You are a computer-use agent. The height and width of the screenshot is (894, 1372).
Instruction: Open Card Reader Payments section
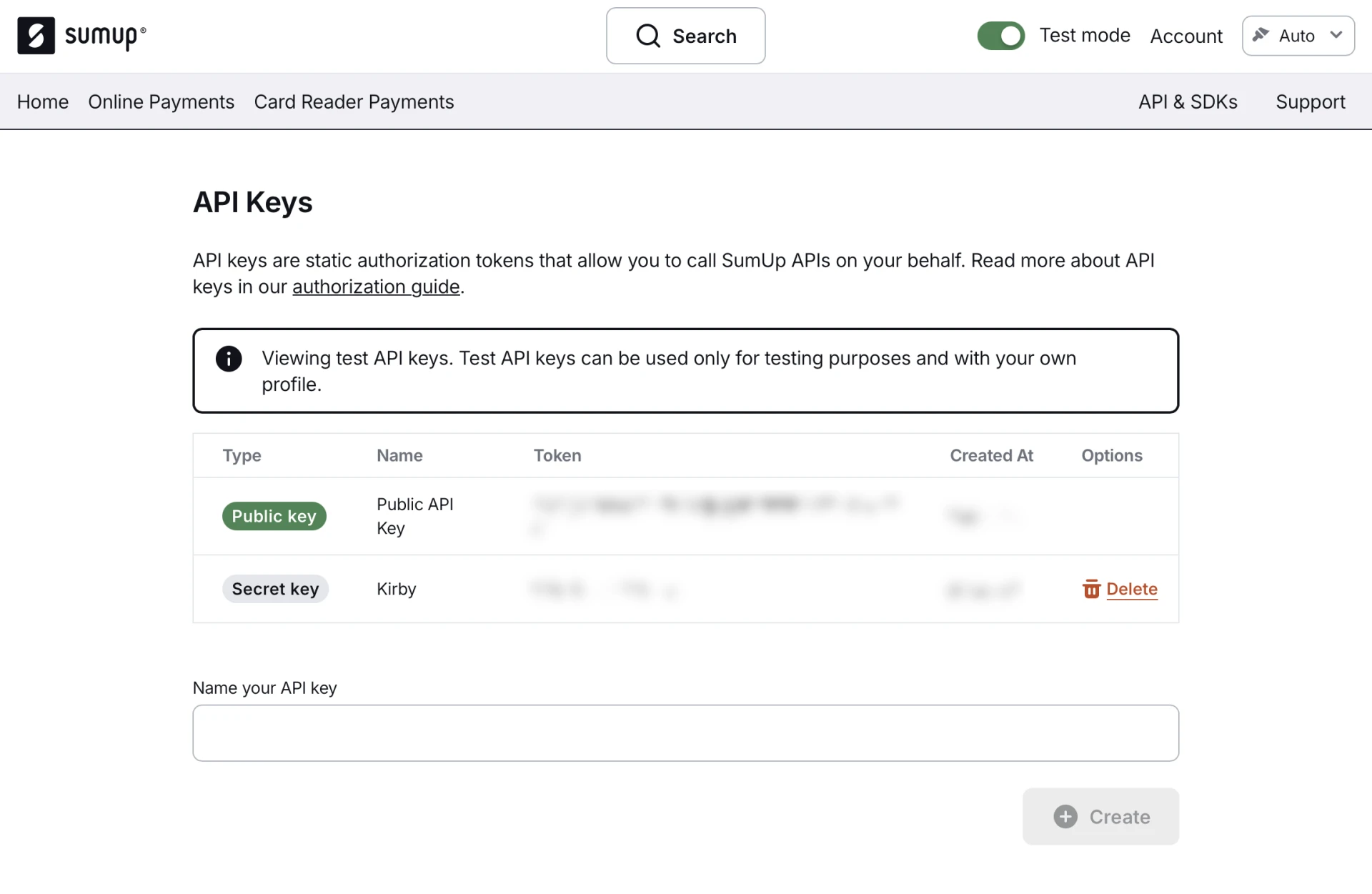(x=354, y=101)
